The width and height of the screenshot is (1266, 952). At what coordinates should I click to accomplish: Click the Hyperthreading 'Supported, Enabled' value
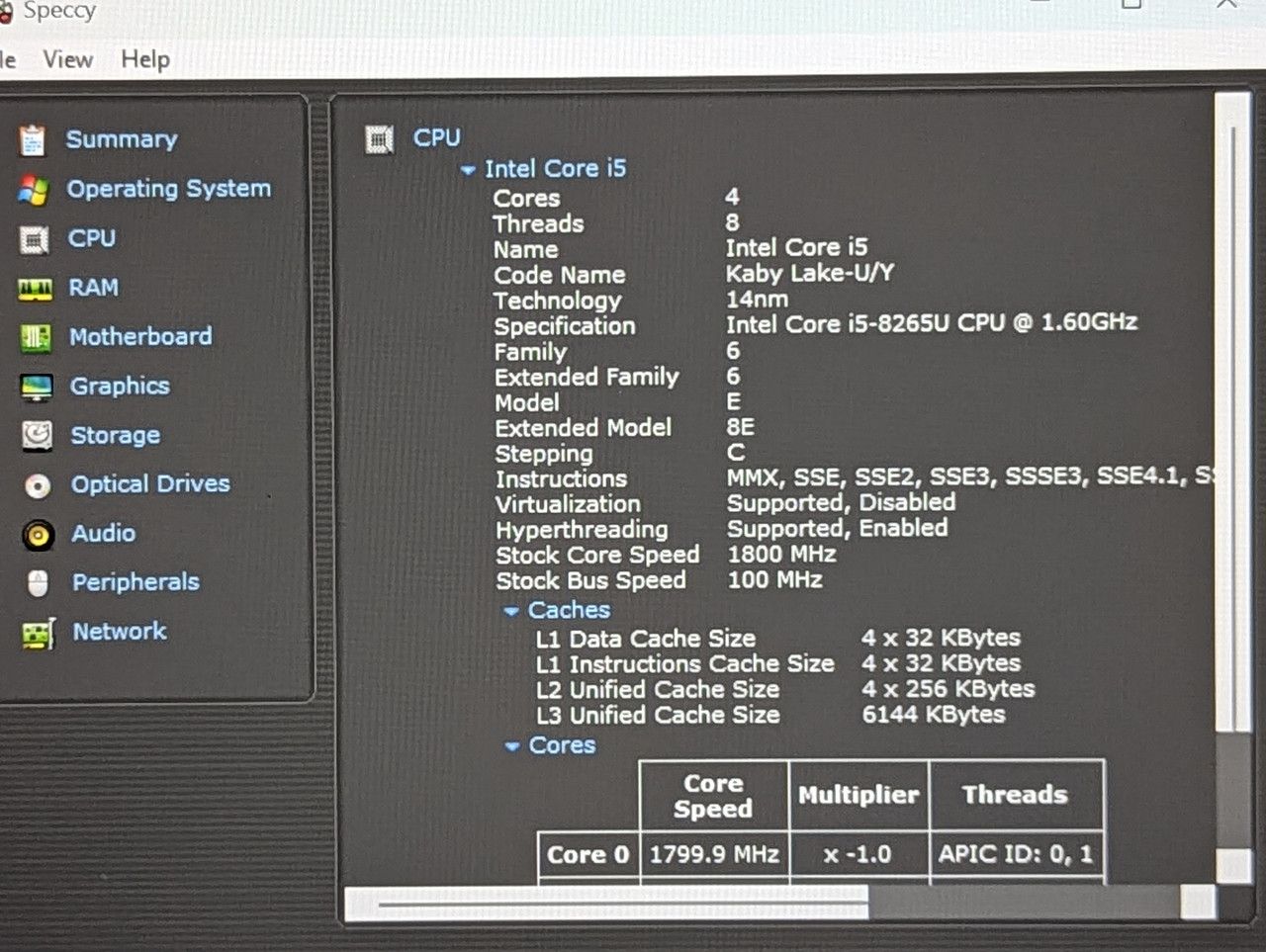coord(838,528)
